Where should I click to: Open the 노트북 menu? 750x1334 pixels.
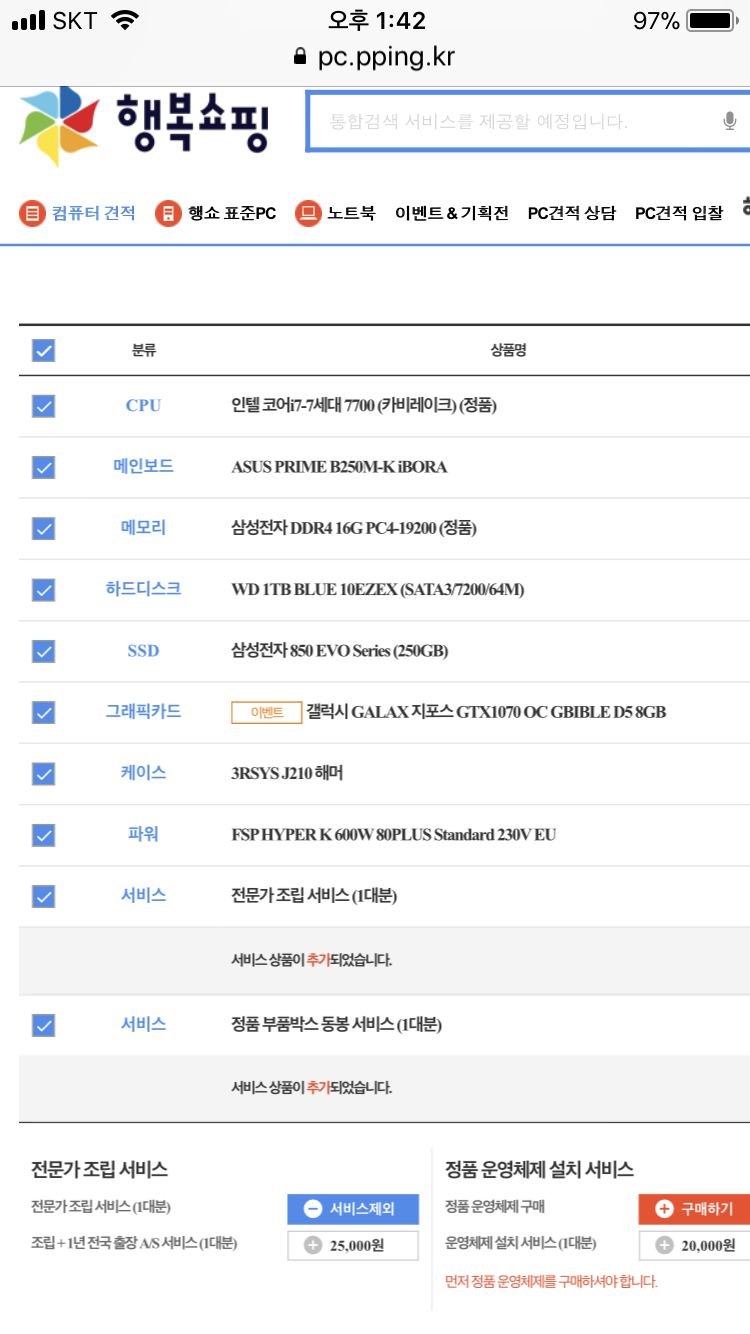(335, 213)
